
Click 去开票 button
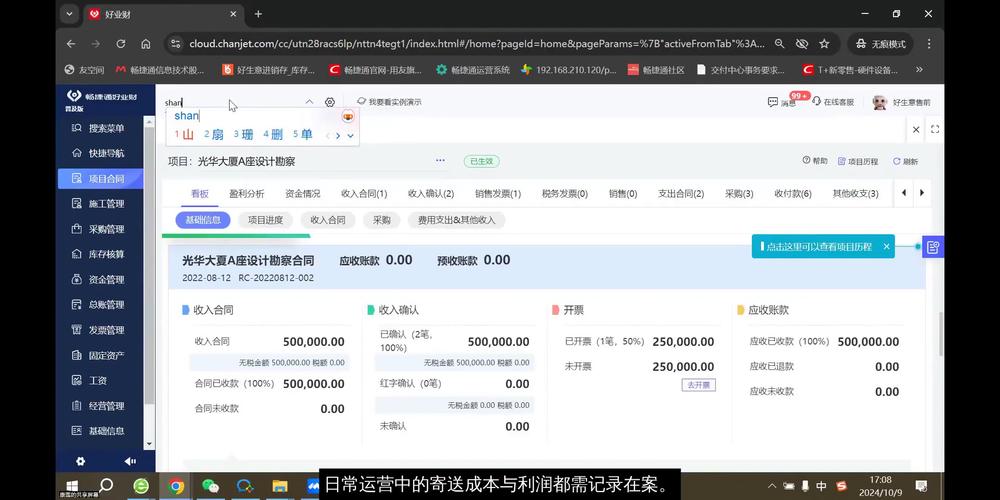698,385
